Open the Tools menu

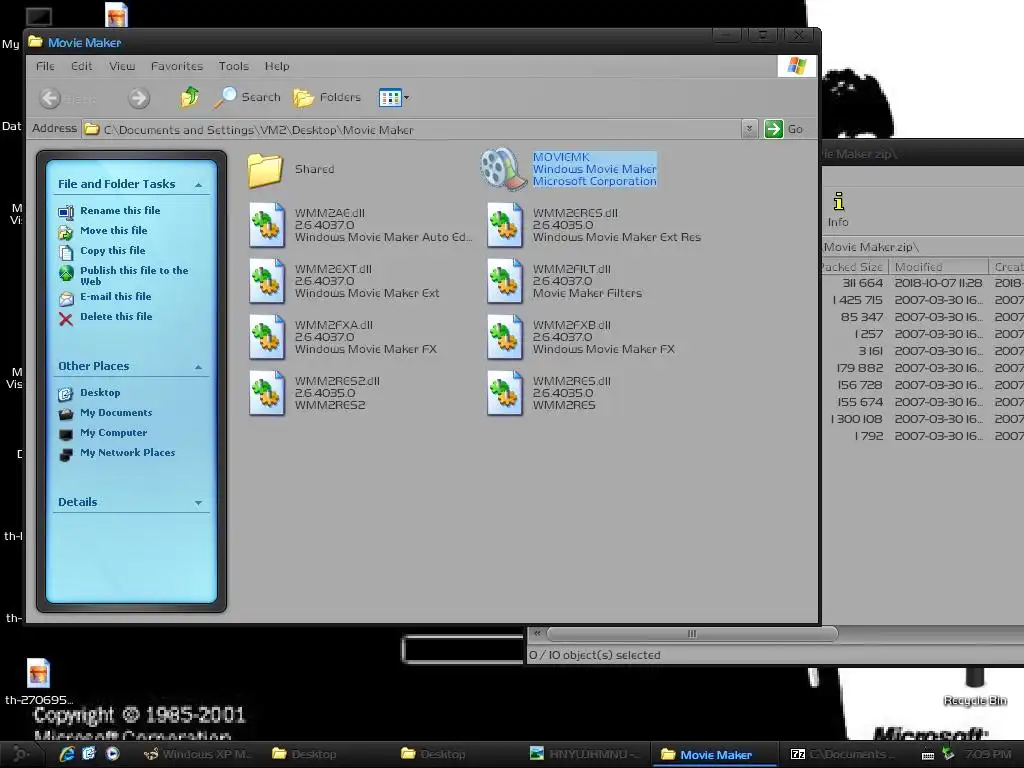[x=234, y=66]
